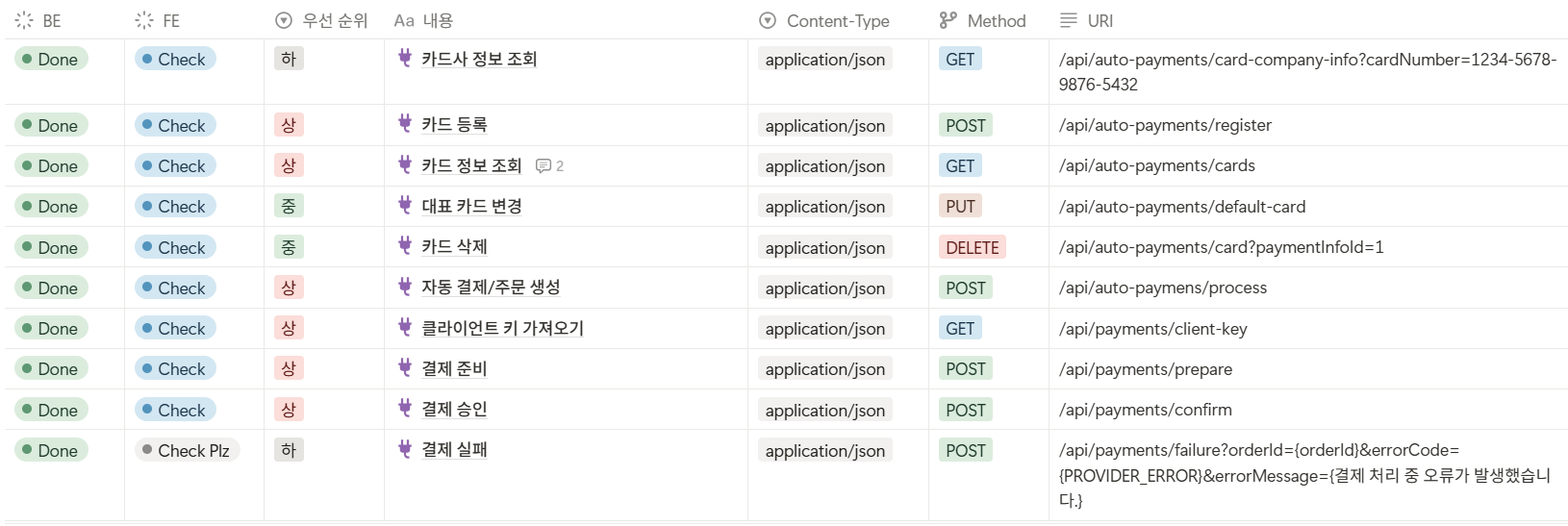Viewport: 1568px width, 526px height.
Task: Open the 카드사 정보 조회 page
Action: click(479, 59)
